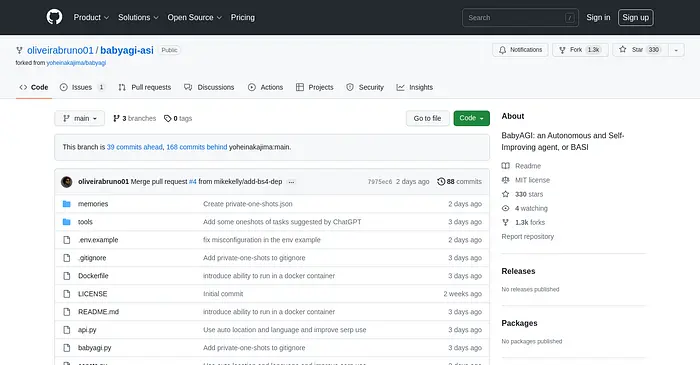
Task: Fork the repository
Action: coord(580,50)
